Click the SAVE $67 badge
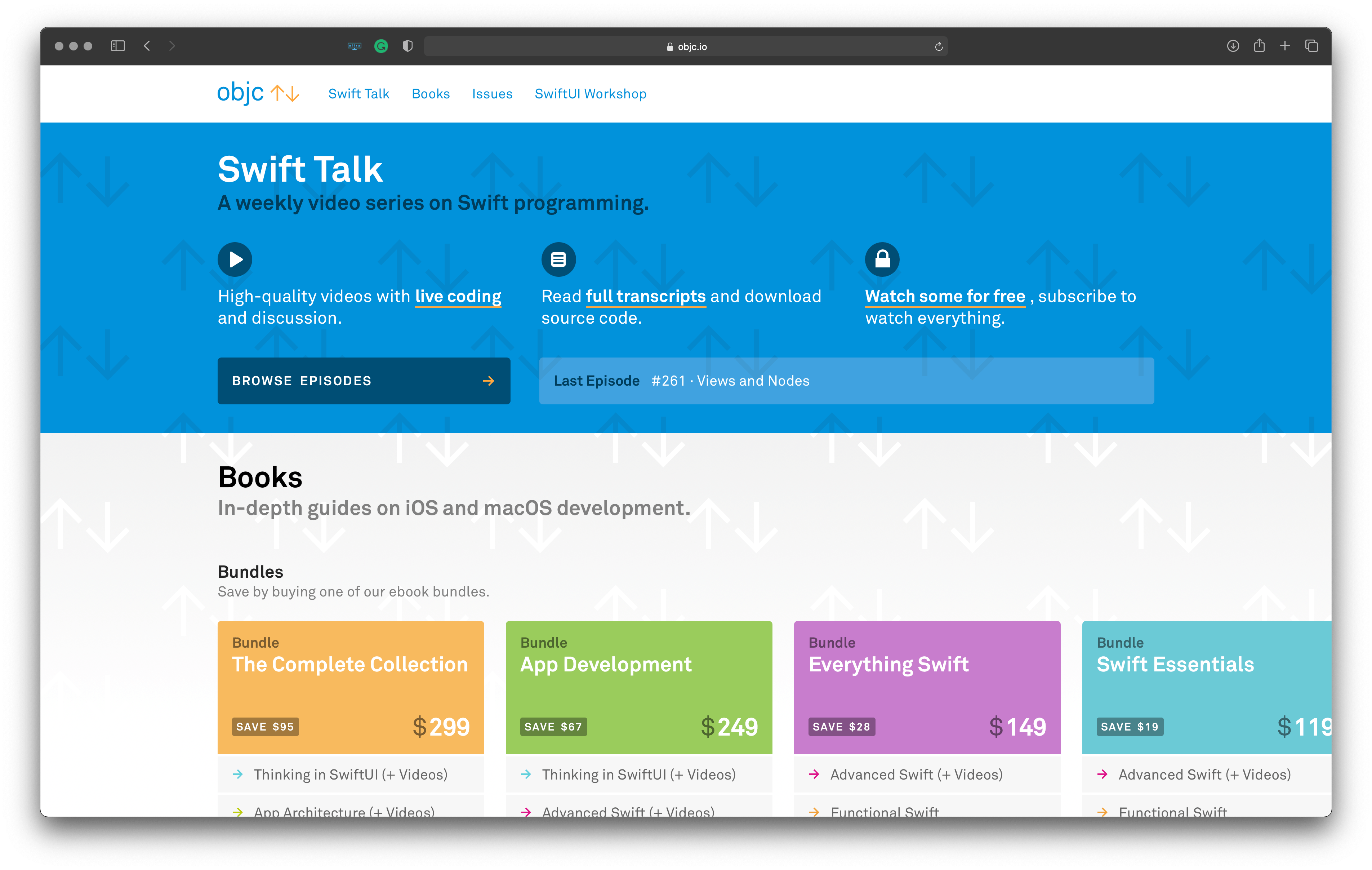This screenshot has height=870, width=1372. click(553, 726)
